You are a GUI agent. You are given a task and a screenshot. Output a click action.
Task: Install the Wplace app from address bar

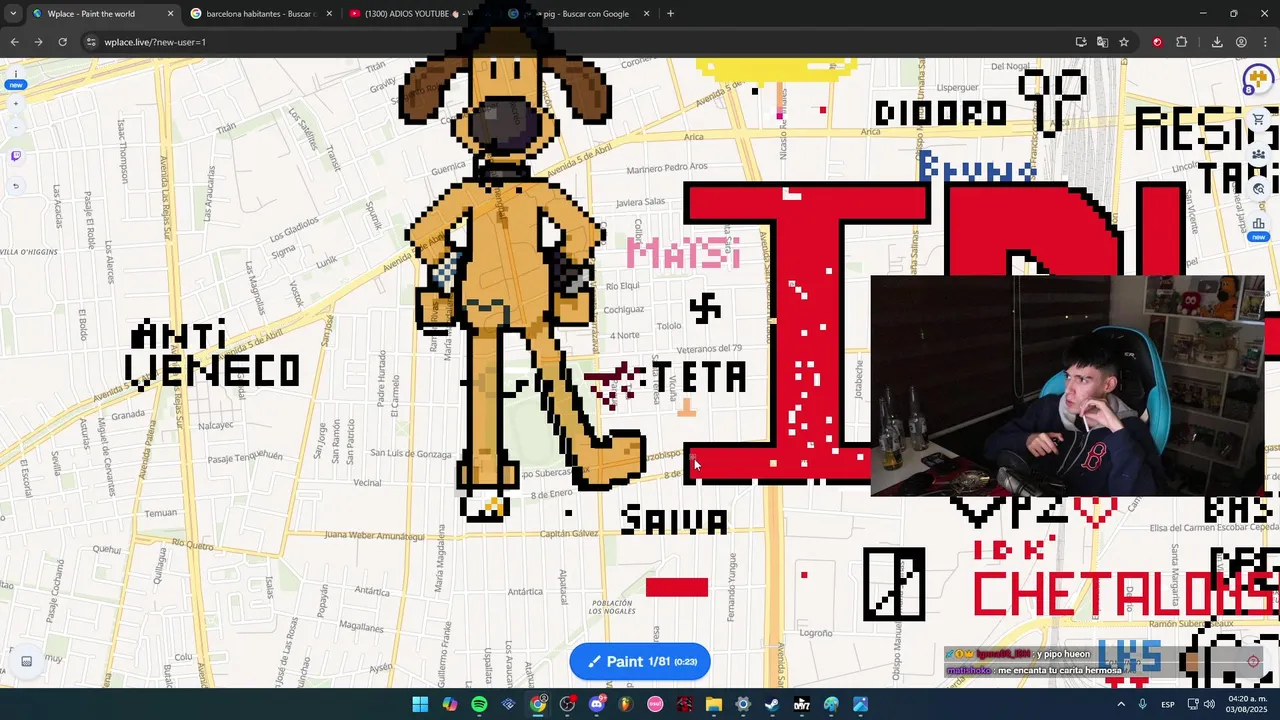pos(1081,42)
